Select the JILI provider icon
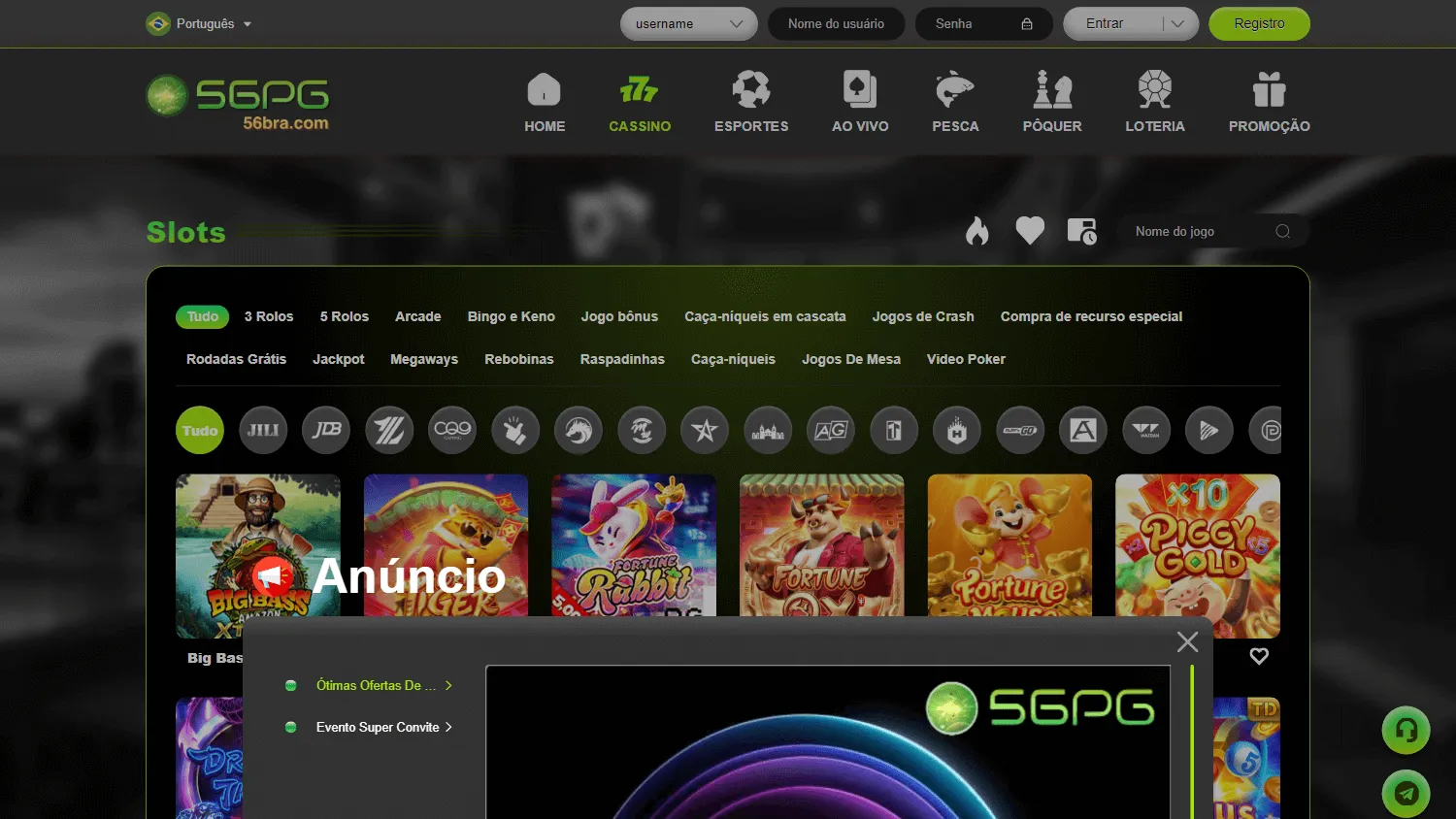Viewport: 1456px width, 819px height. pyautogui.click(x=263, y=430)
